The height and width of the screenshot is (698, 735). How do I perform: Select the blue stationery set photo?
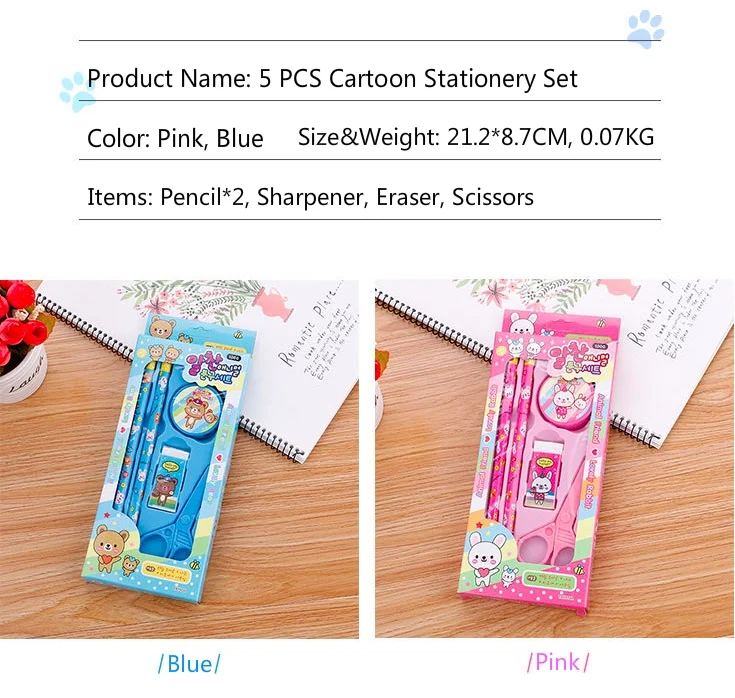pos(180,459)
